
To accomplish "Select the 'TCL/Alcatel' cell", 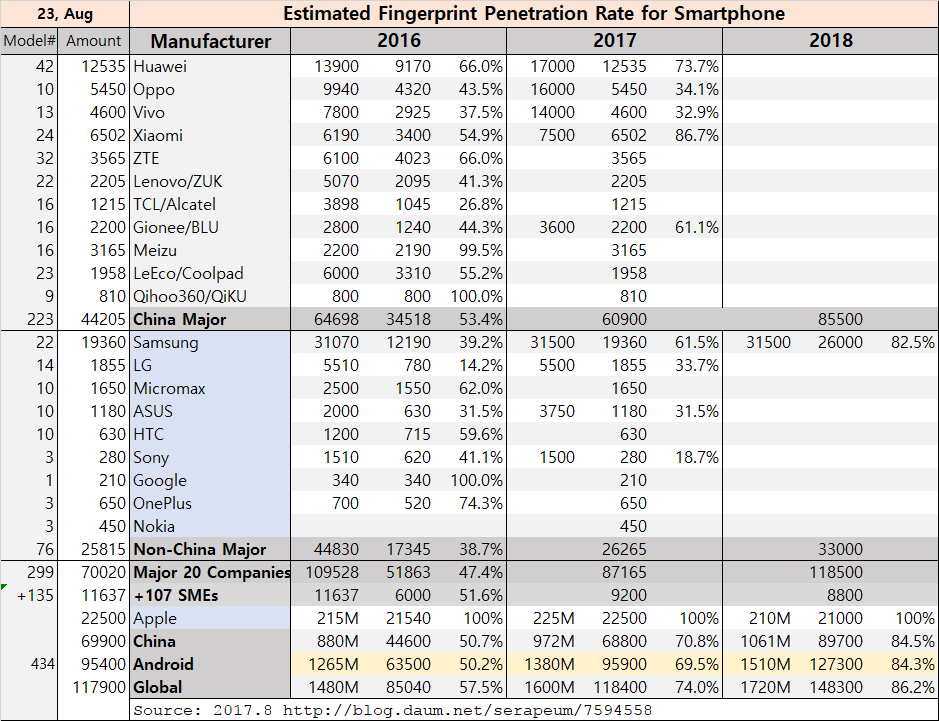I will (210, 204).
